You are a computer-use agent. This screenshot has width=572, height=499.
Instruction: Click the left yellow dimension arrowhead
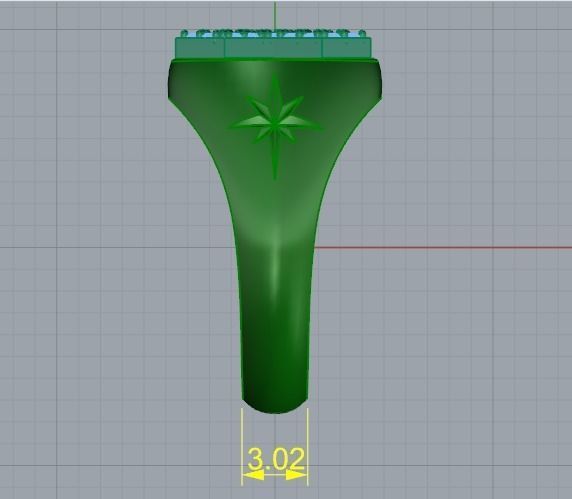253,474
